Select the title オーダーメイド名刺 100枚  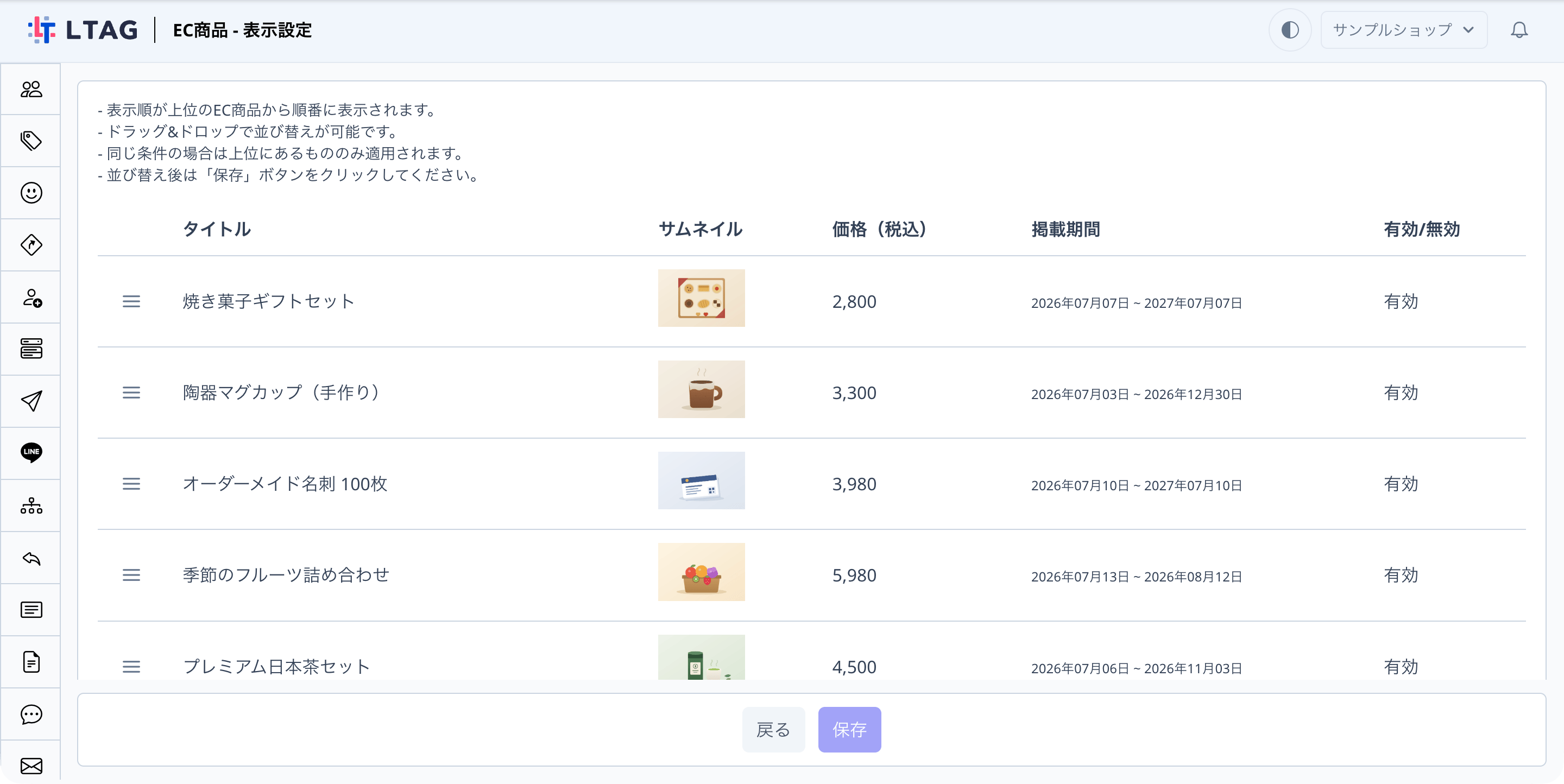[285, 484]
